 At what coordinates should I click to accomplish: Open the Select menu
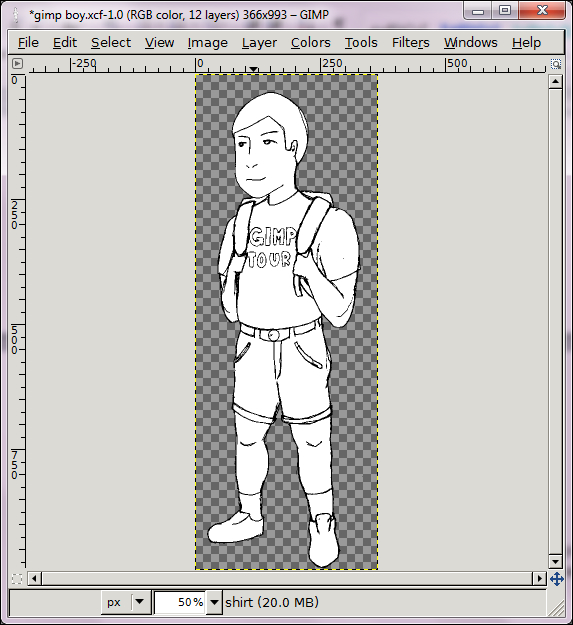[x=111, y=42]
